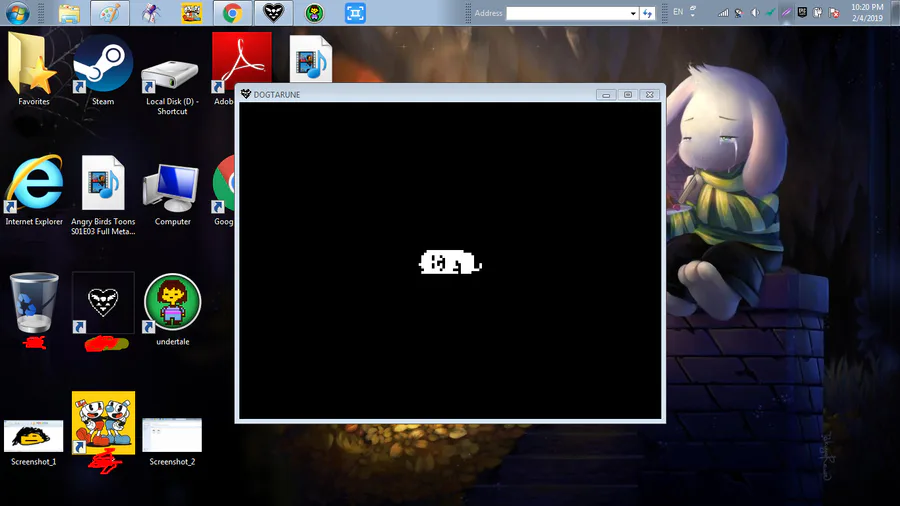900x506 pixels.
Task: Close the DOGTARUNE window
Action: pyautogui.click(x=650, y=95)
